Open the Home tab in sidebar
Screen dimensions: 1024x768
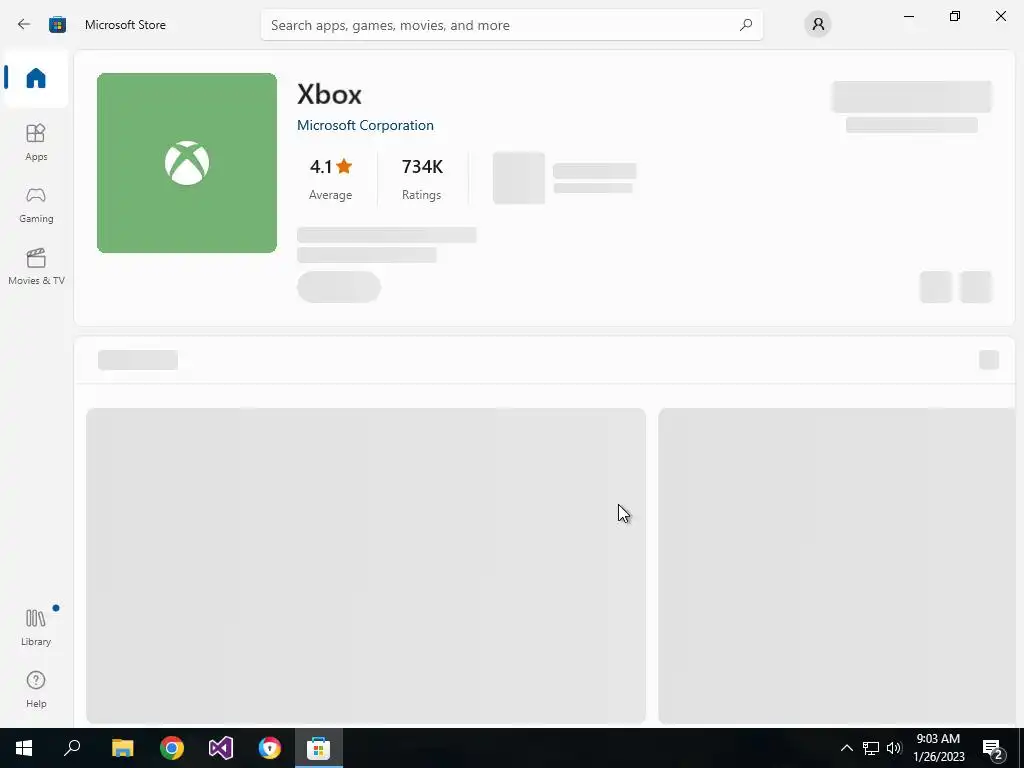36,78
